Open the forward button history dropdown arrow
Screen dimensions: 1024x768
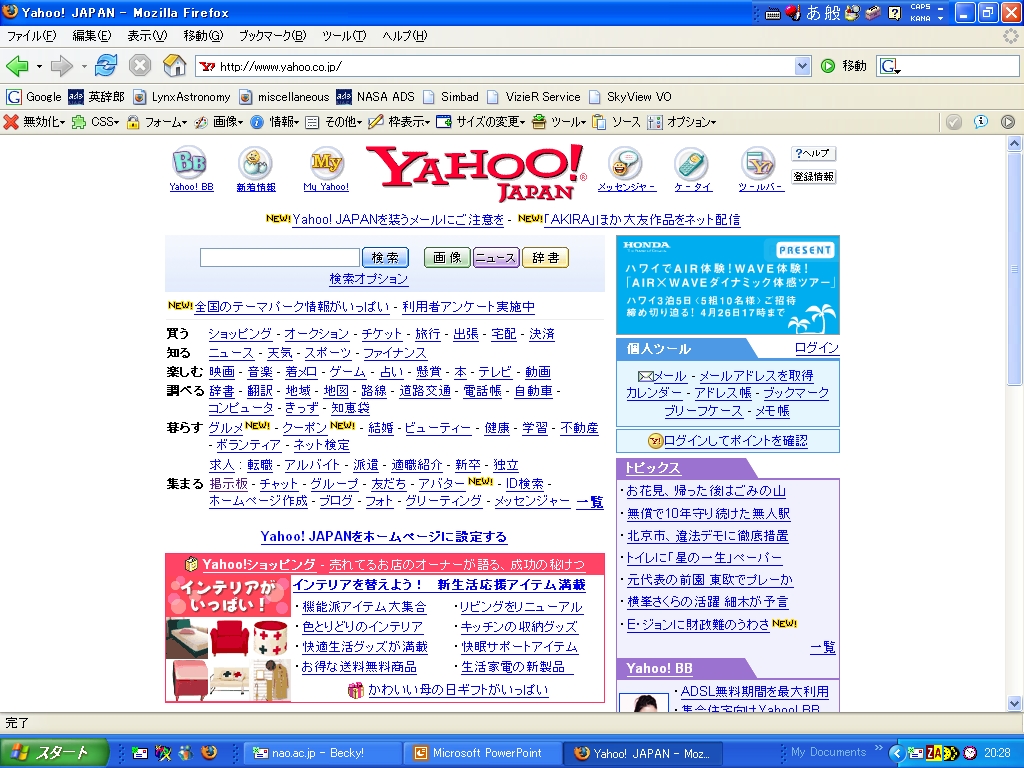click(x=84, y=67)
